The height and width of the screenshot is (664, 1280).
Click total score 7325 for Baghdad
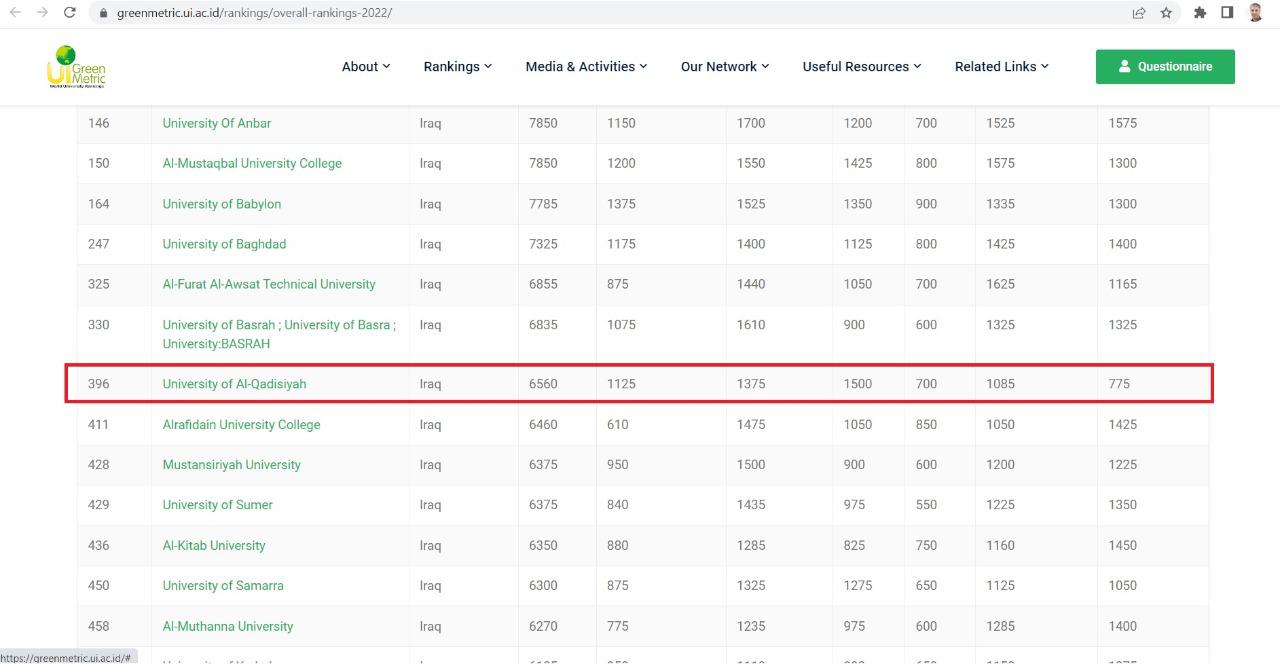tap(543, 244)
